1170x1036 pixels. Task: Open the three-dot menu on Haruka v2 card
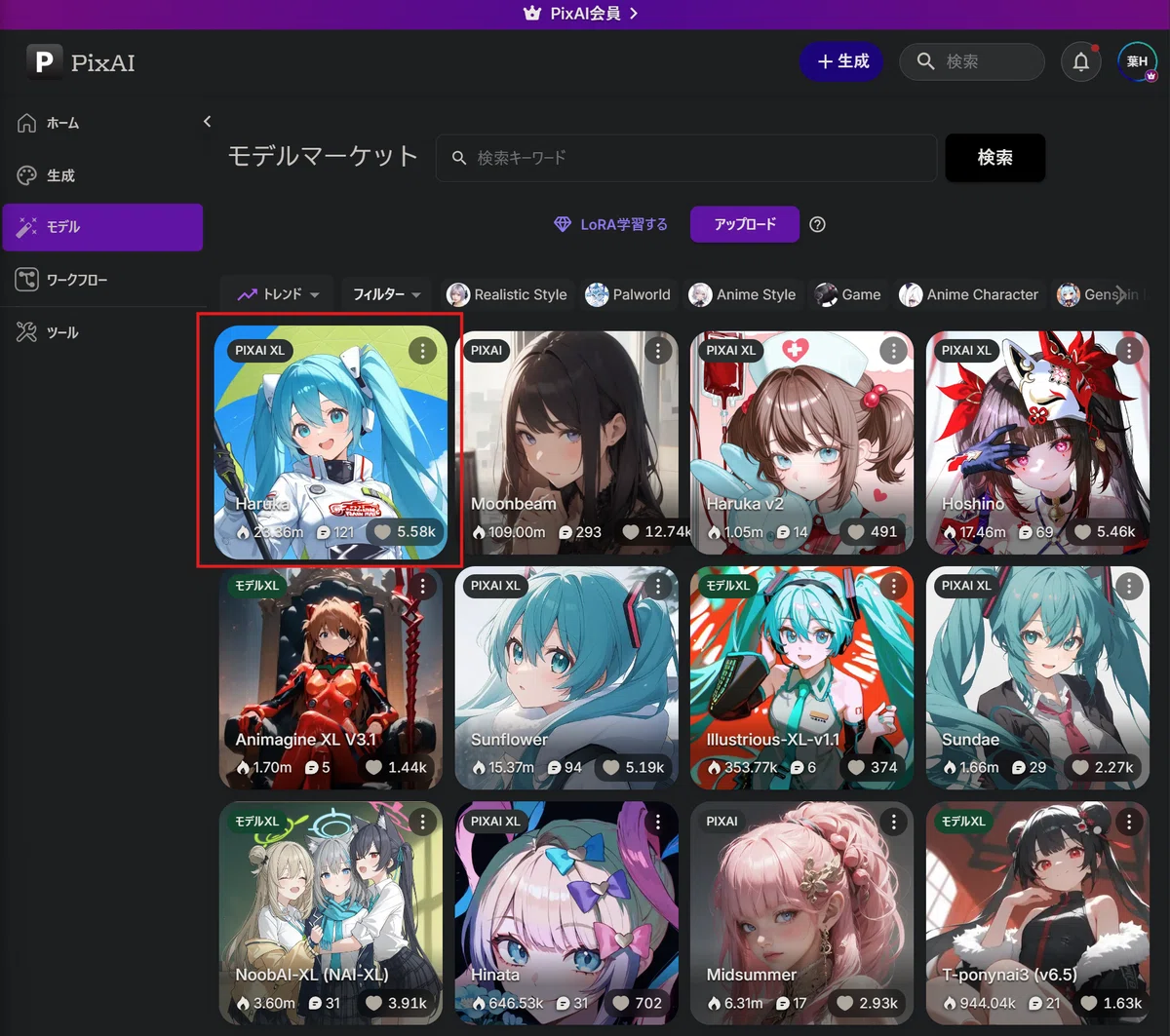coord(893,350)
